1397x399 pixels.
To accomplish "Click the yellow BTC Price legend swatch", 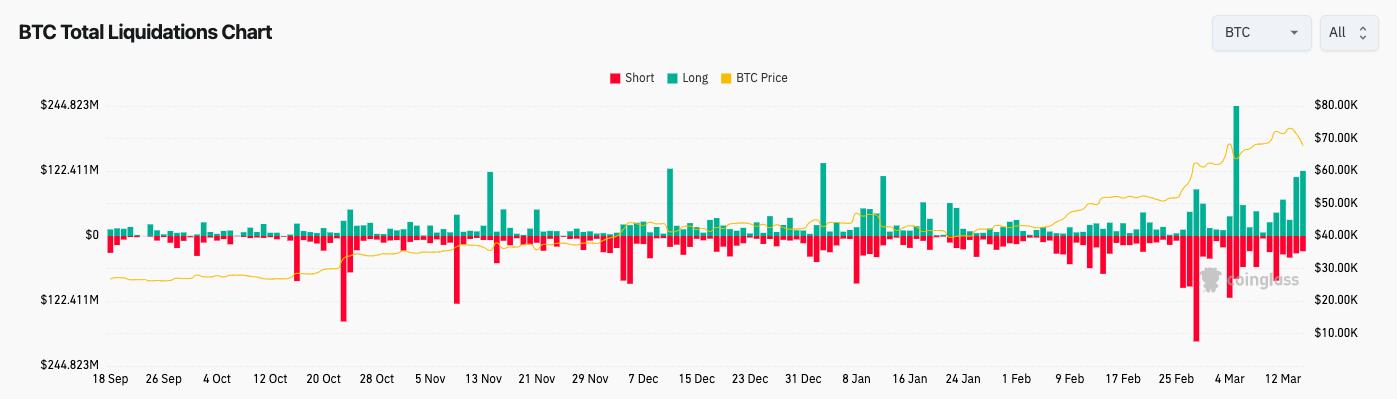I will tap(726, 78).
